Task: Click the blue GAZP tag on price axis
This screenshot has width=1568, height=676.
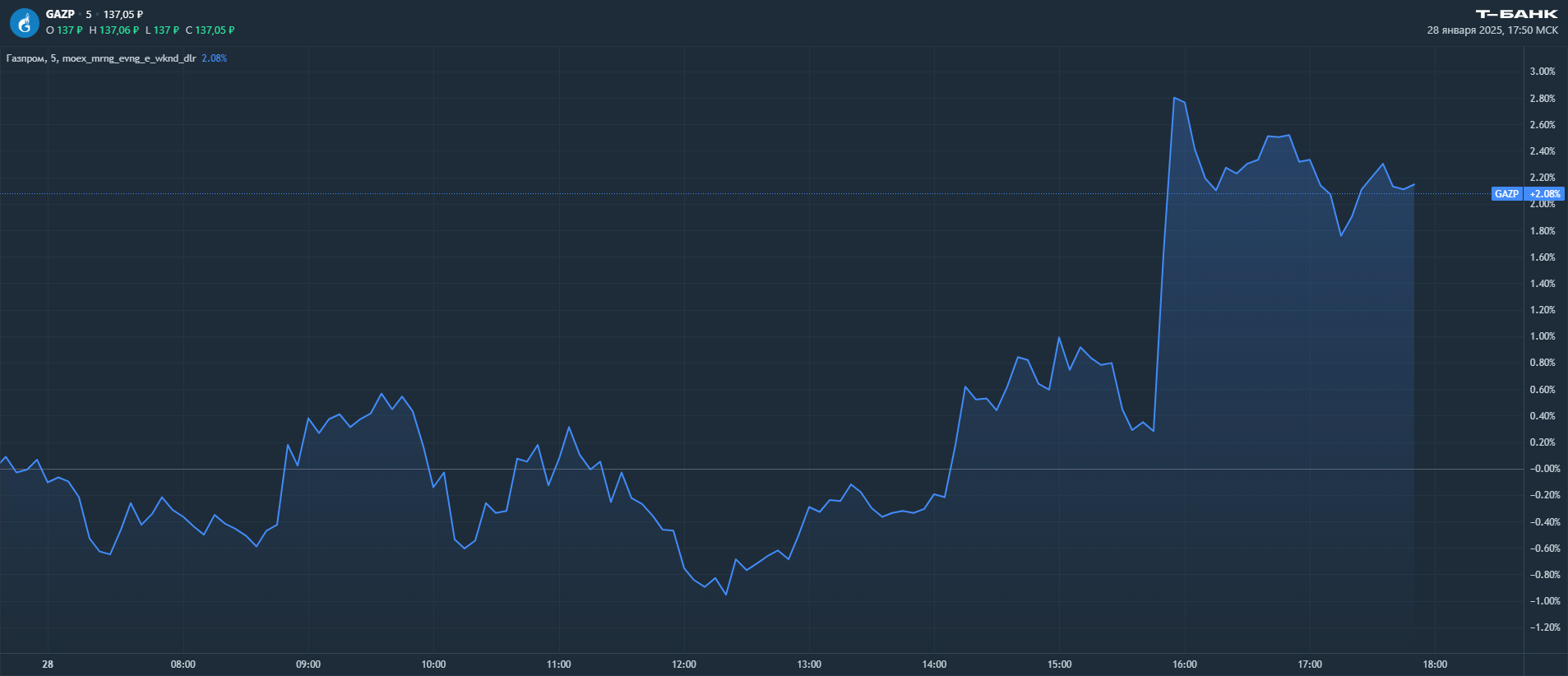Action: [x=1506, y=194]
